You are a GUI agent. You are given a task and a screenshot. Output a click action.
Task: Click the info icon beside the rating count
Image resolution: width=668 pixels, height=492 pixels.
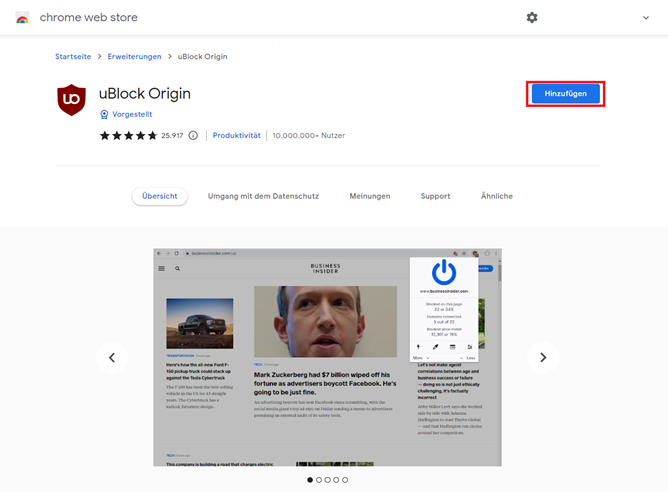click(193, 135)
